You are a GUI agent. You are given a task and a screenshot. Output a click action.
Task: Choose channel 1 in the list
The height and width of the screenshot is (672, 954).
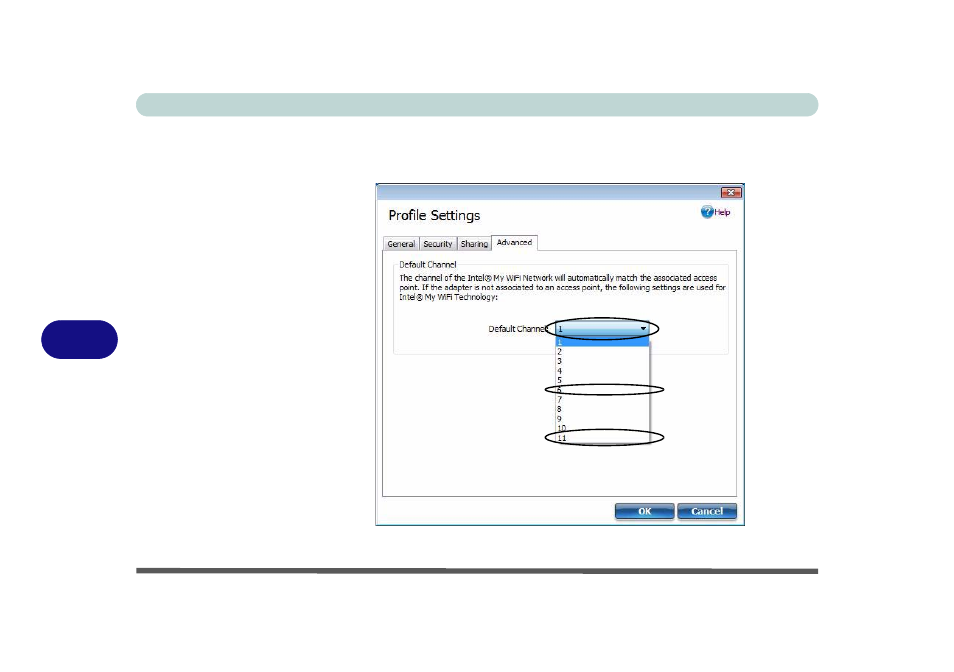click(x=602, y=342)
